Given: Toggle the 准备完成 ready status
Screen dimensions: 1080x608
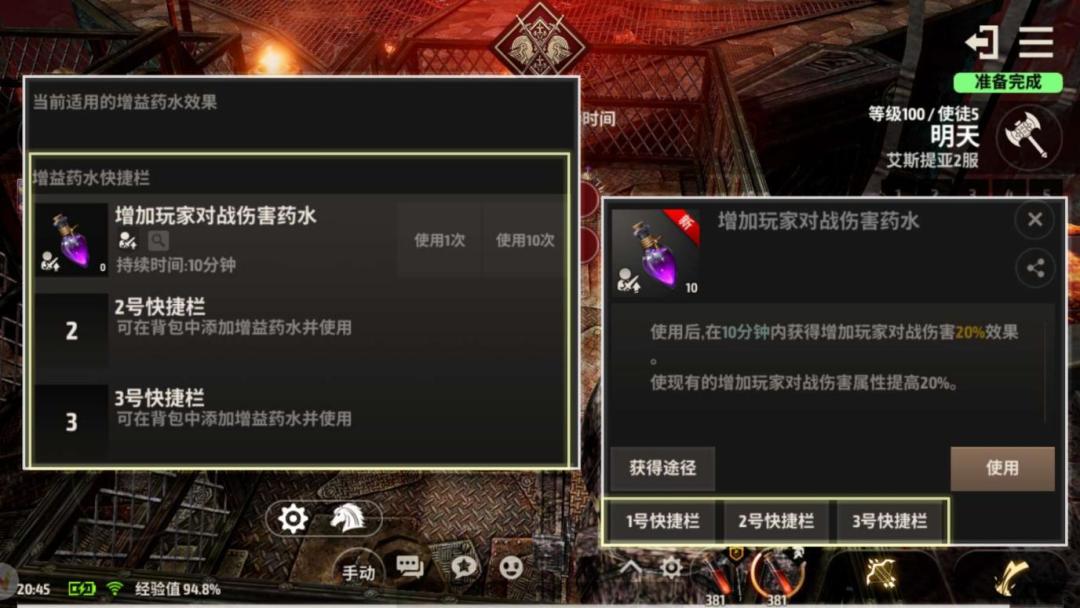Looking at the screenshot, I should coord(1008,82).
